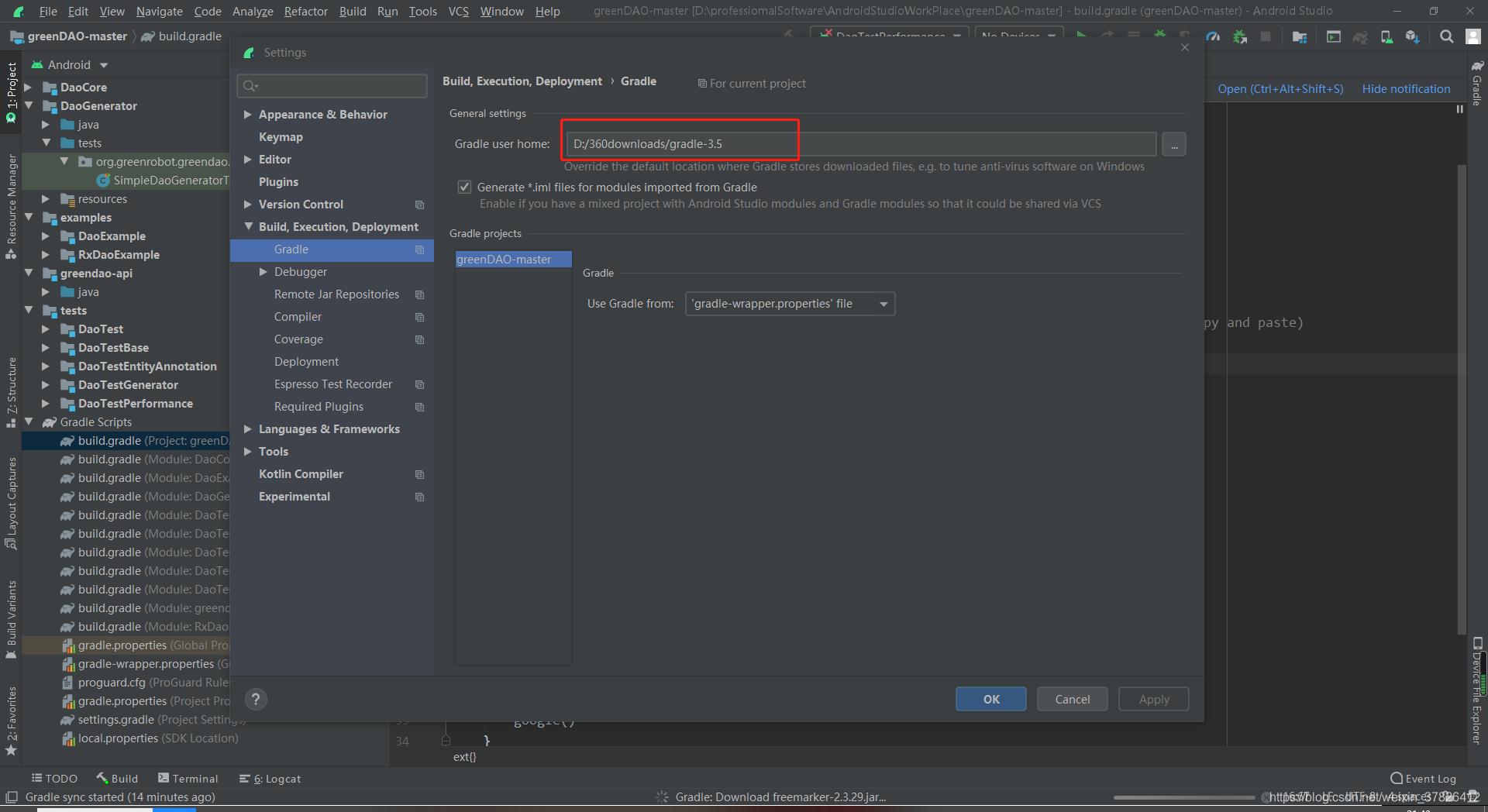Open the Use Gradle from dropdown
This screenshot has height=812, width=1488.
(790, 304)
